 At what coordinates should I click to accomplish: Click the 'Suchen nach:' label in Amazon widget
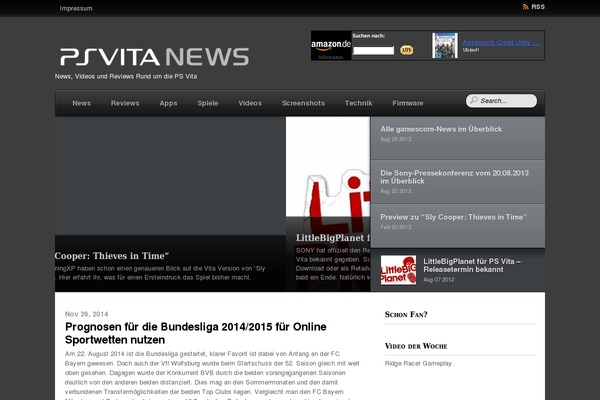(368, 36)
